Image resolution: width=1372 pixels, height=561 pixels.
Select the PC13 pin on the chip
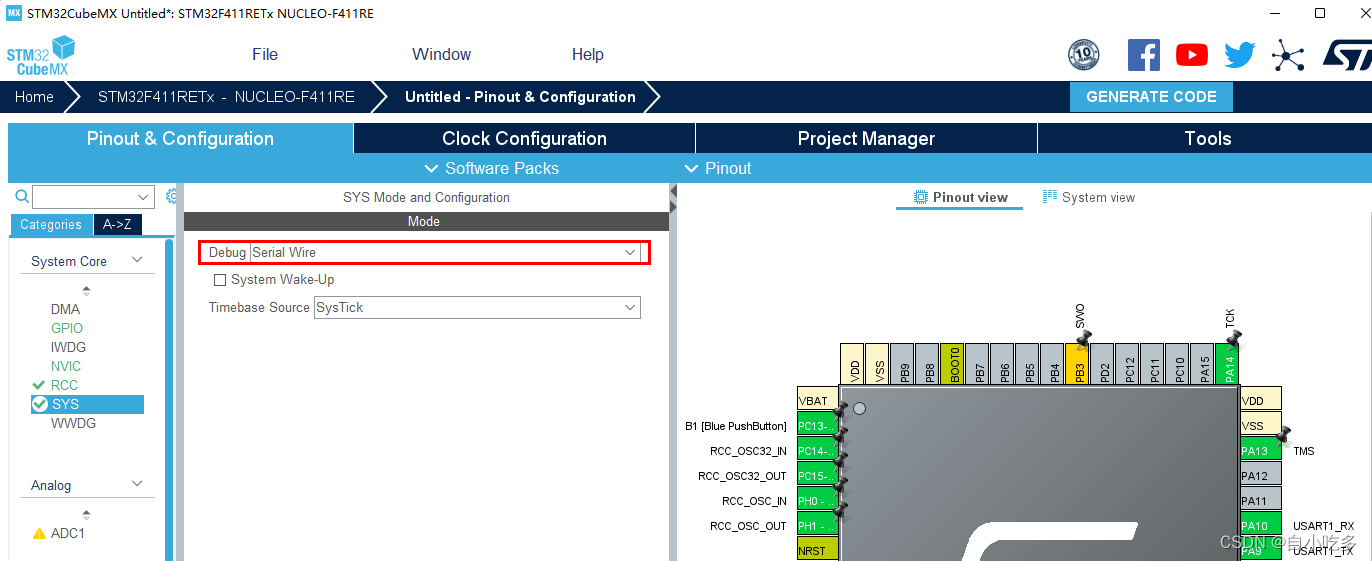click(x=817, y=425)
